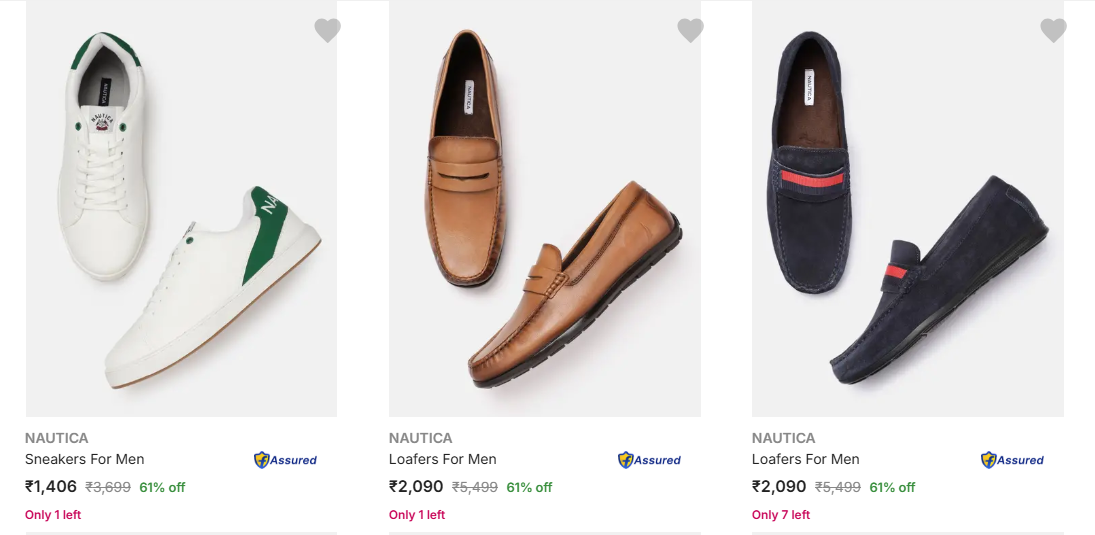Open navy Loafers For Men title link

806,459
